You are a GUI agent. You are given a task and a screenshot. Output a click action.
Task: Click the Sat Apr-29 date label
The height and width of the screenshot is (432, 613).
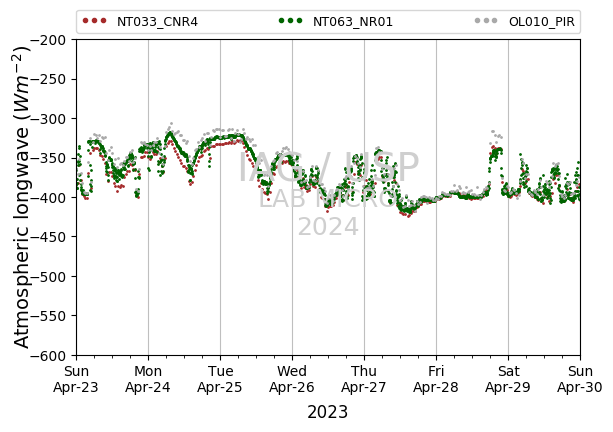coord(508,379)
